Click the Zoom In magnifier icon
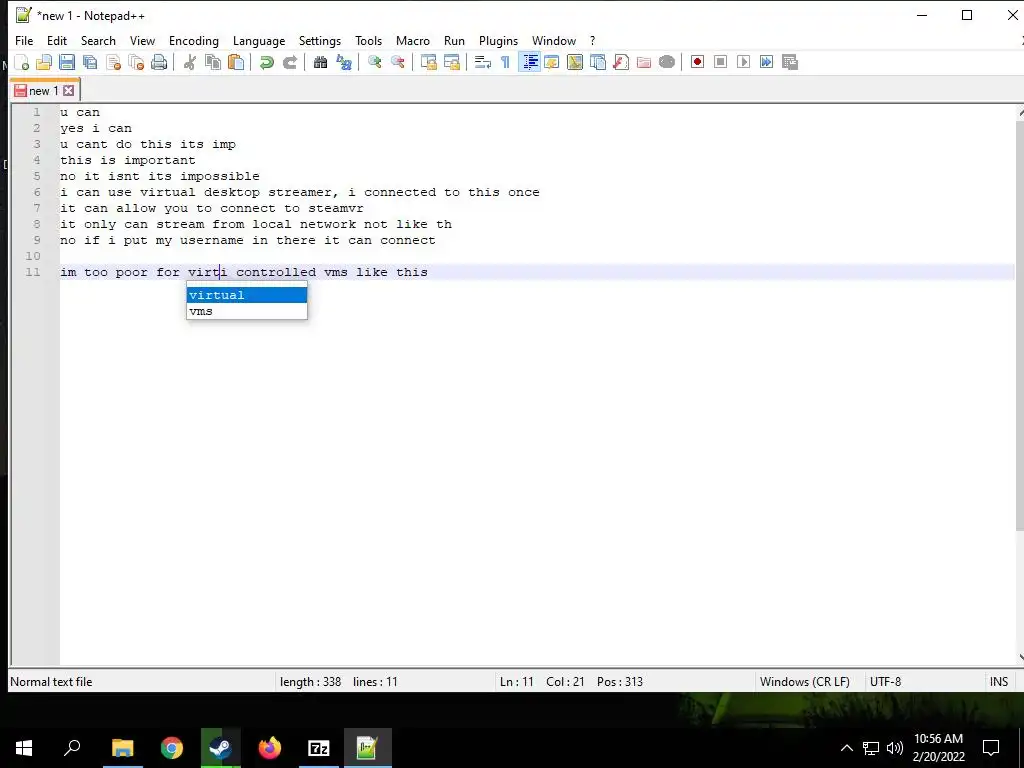Viewport: 1024px width, 768px height. (374, 62)
